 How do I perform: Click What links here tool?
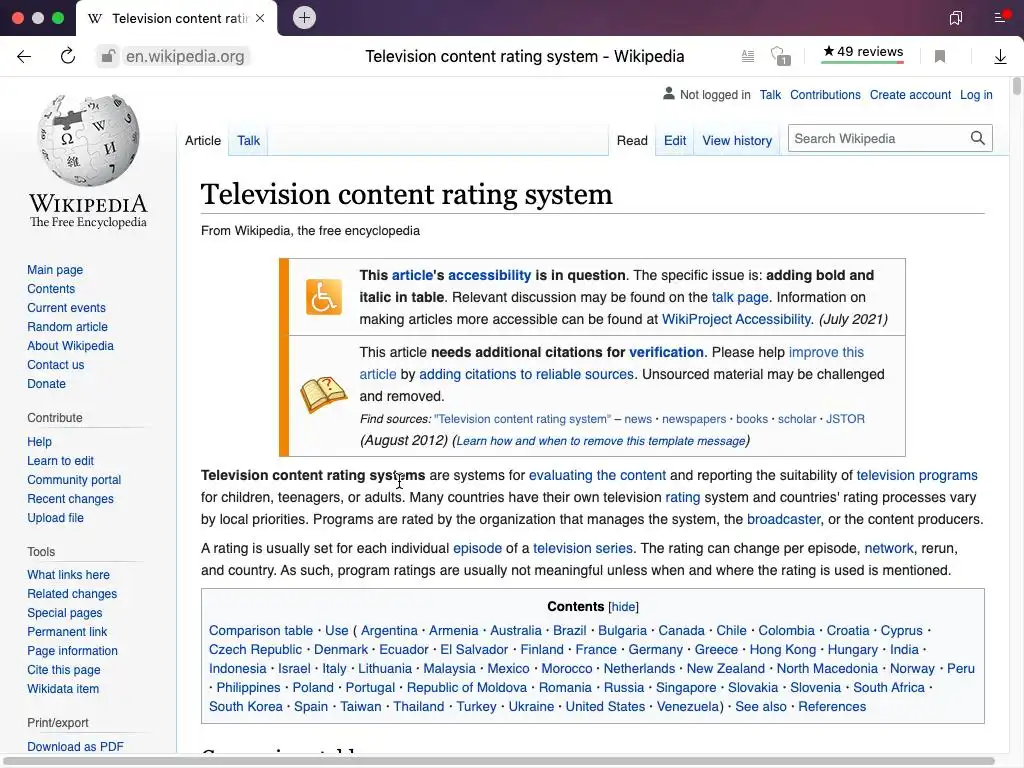(68, 575)
